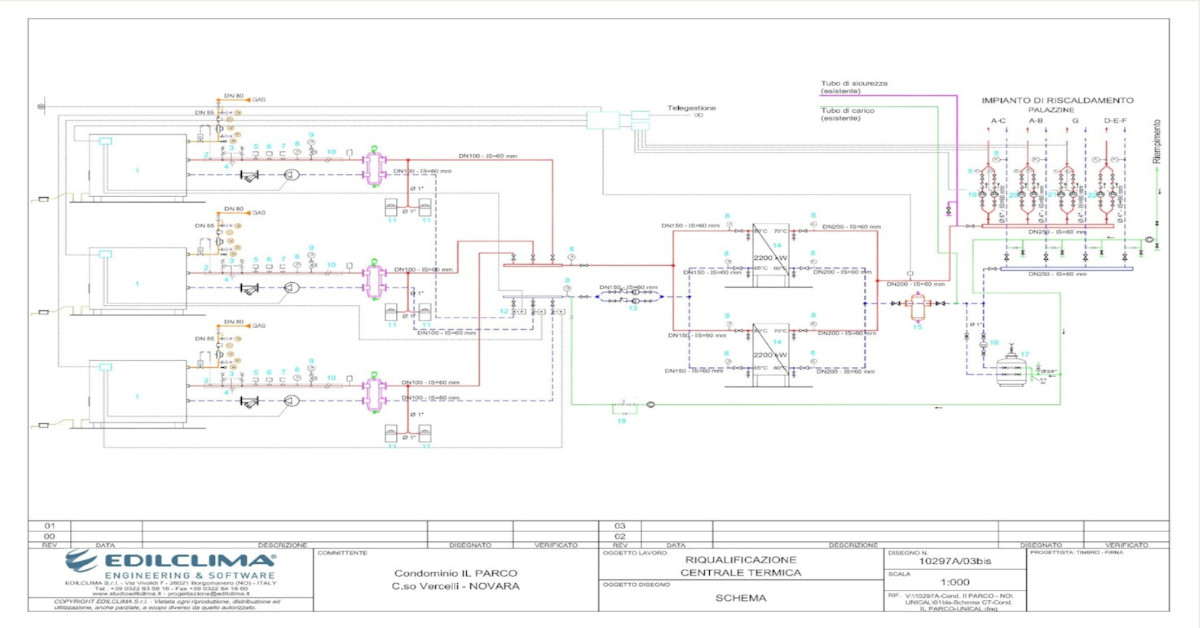Click the 'PROGETTISTA: TIMBRO - FIRMA' label
Viewport: 1200px width, 628px height.
(1076, 552)
